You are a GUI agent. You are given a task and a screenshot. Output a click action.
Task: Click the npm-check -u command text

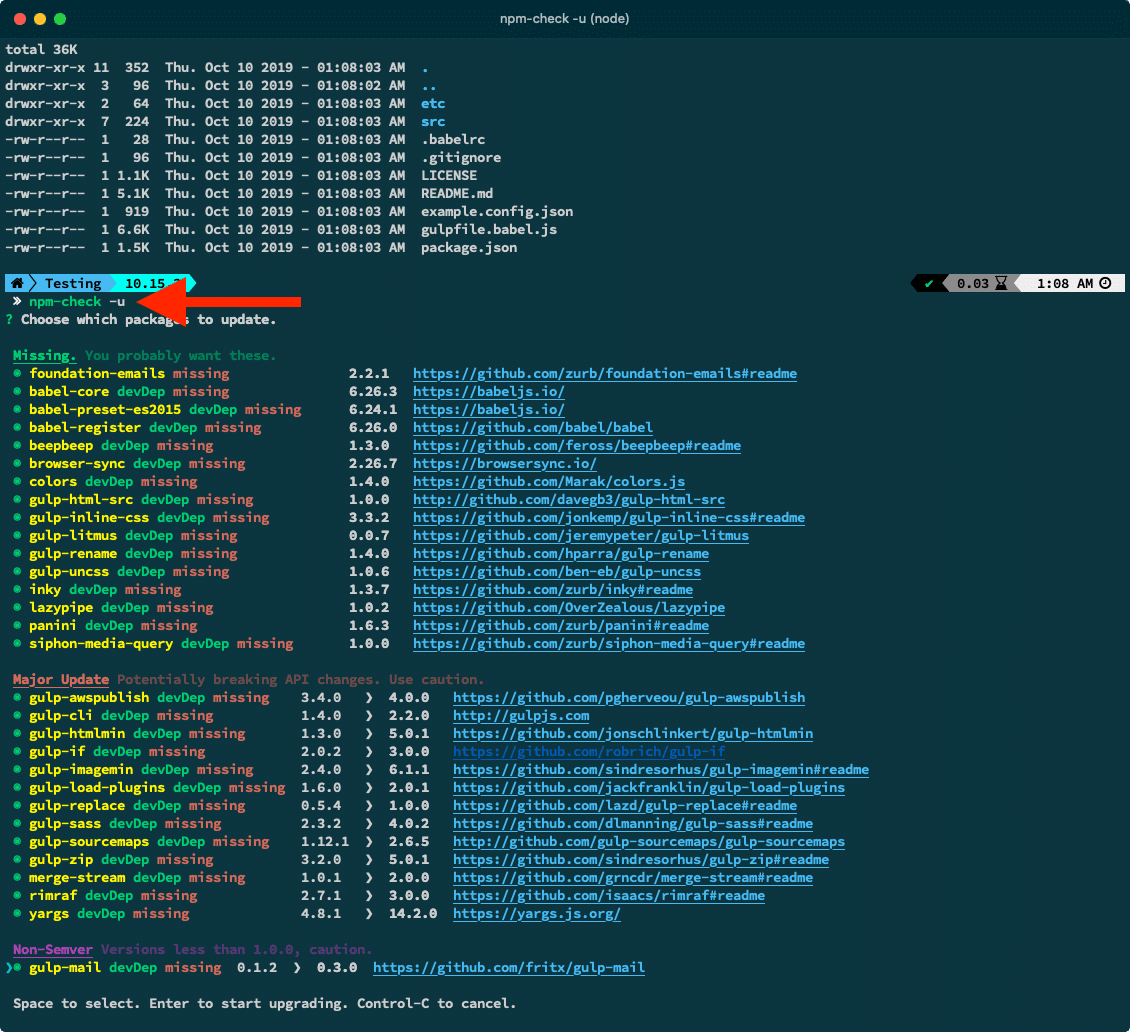(77, 301)
